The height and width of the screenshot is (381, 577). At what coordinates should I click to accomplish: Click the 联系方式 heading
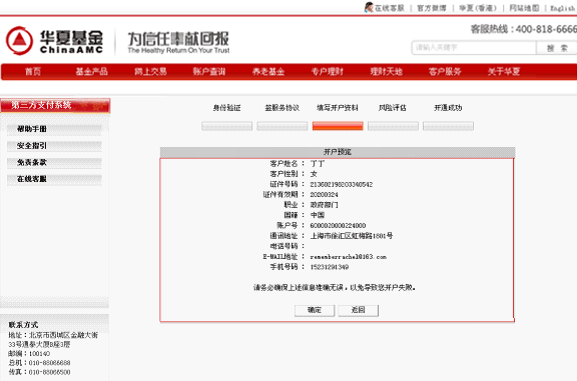coord(23,325)
